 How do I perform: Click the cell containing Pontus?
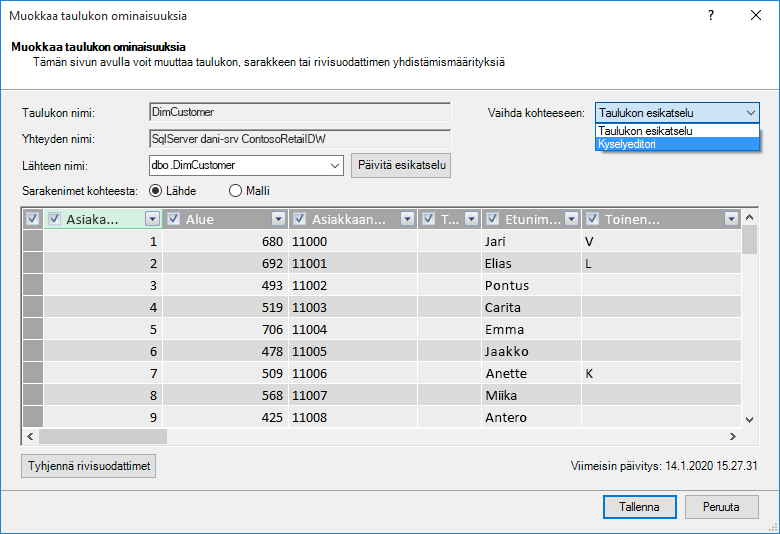click(x=531, y=285)
